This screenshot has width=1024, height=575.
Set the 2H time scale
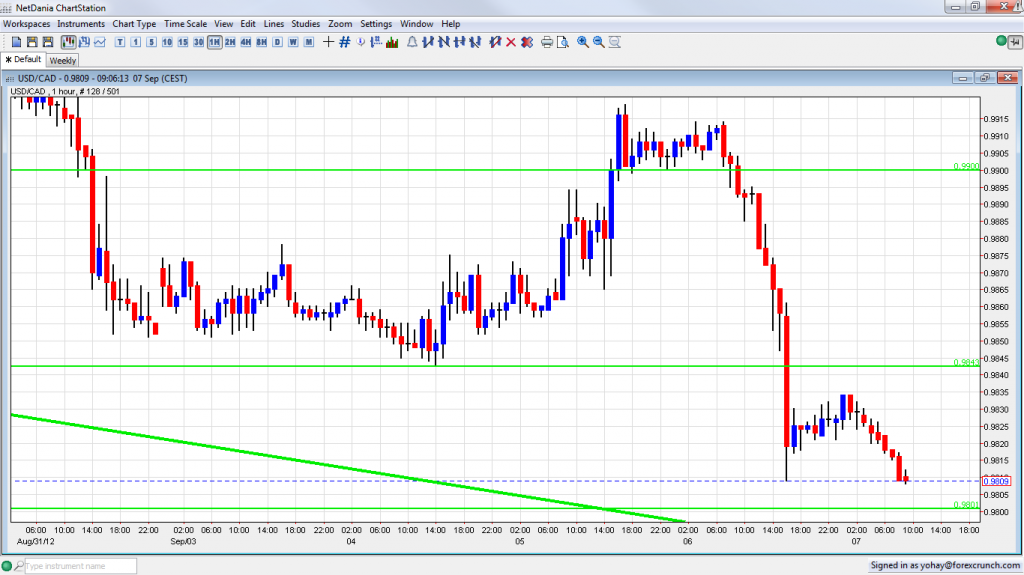coord(230,42)
